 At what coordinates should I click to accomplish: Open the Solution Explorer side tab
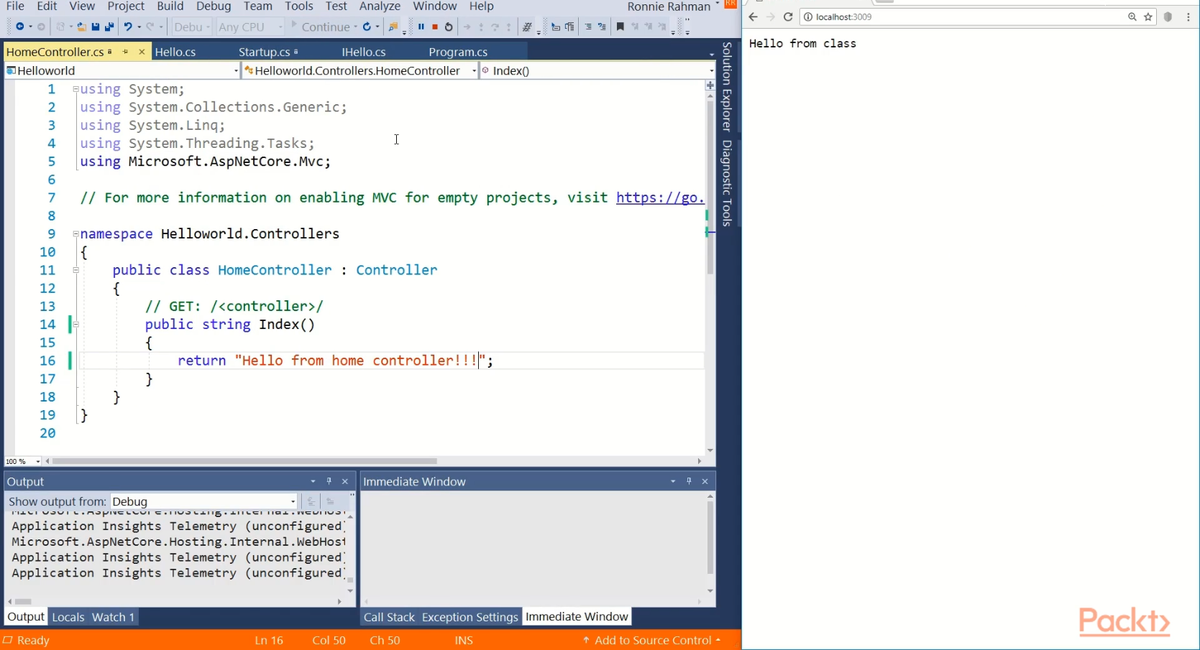[x=727, y=87]
